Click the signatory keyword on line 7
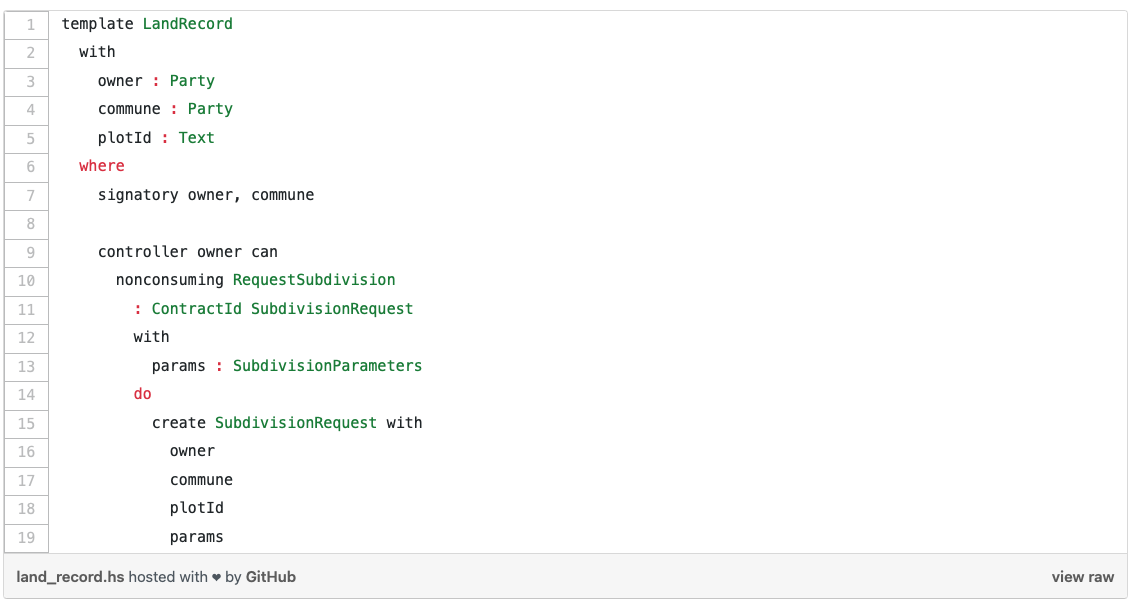This screenshot has height=607, width=1134. pyautogui.click(x=138, y=195)
